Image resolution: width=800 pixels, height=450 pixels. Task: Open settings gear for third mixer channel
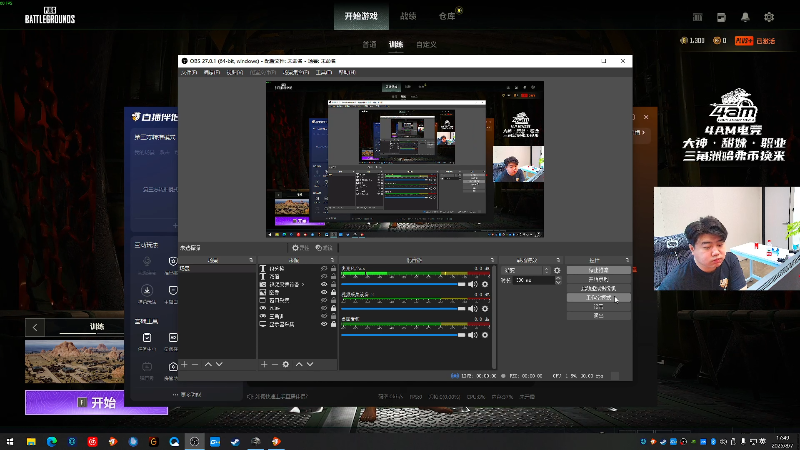pos(485,335)
